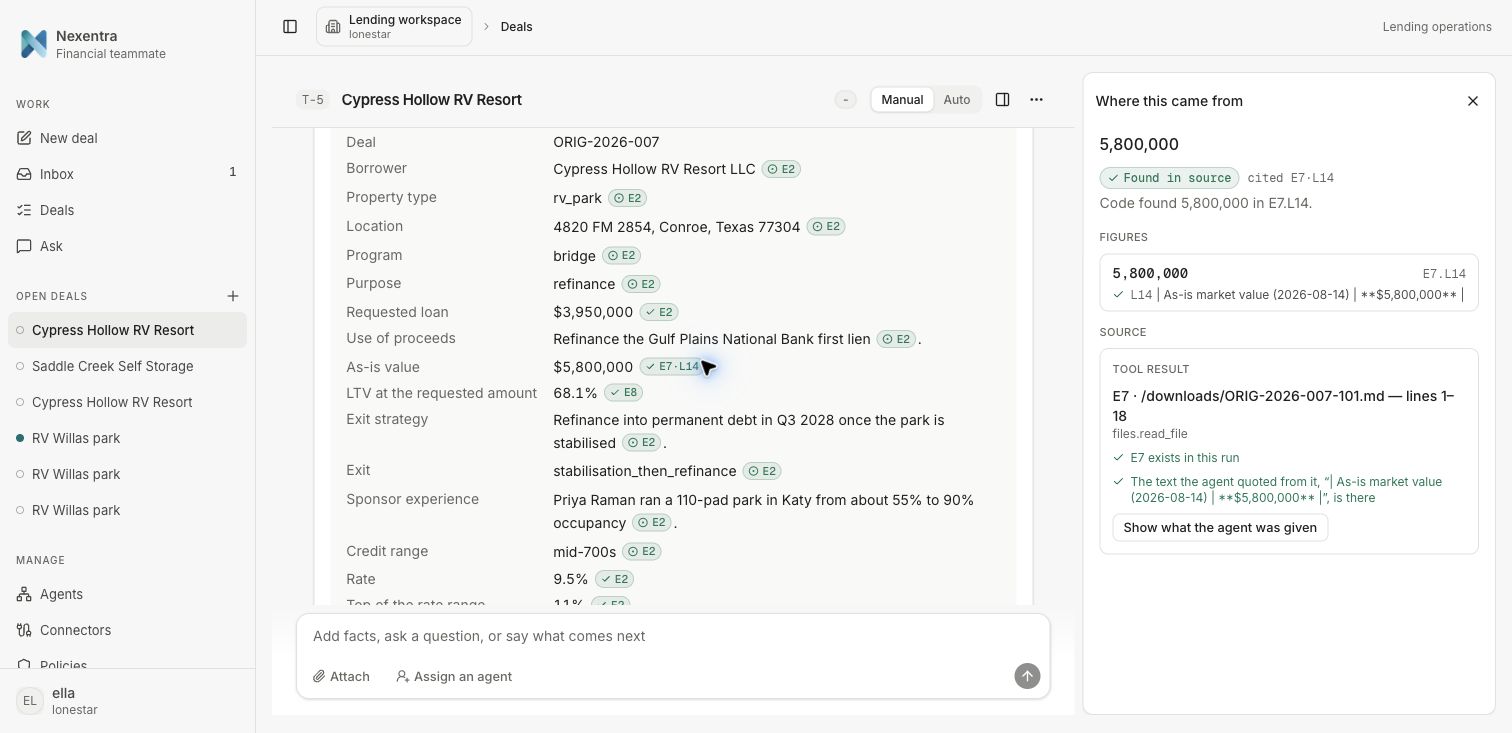The image size is (1512, 733).
Task: Add a new open deal with plus icon
Action: point(233,296)
